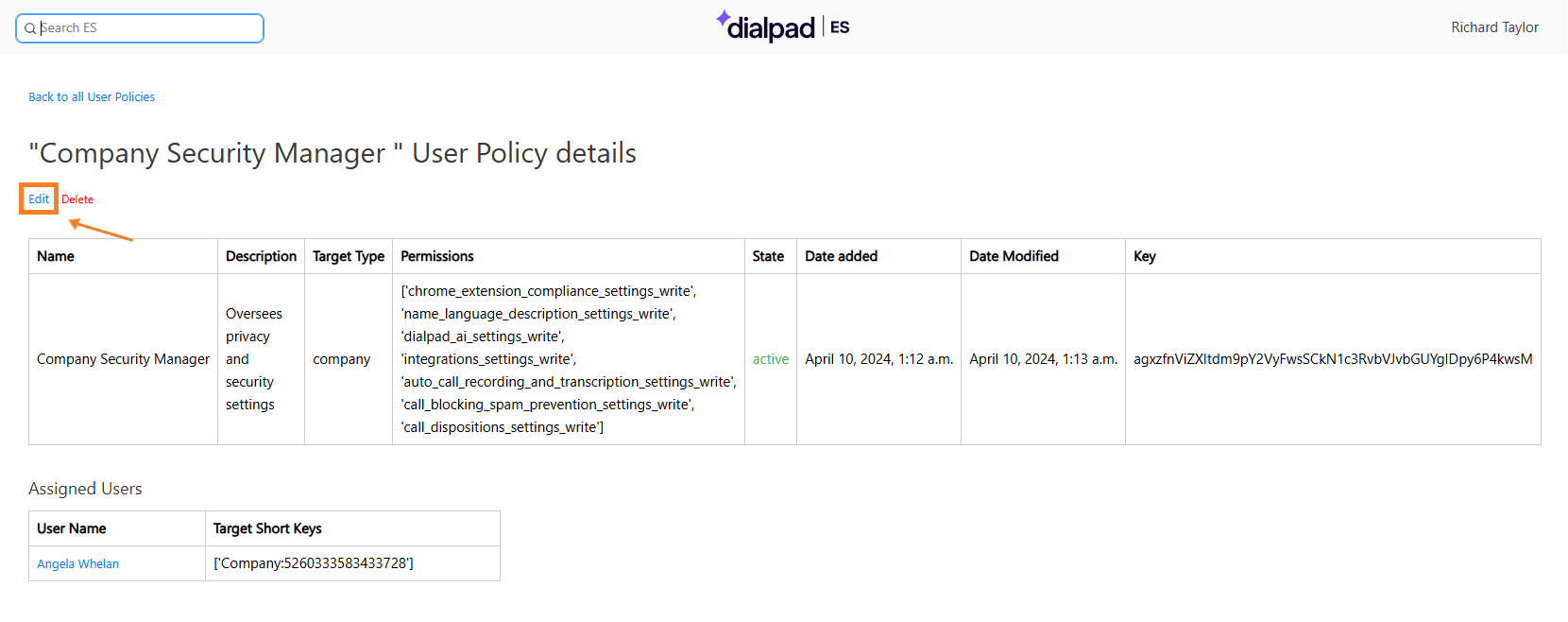Screen dimensions: 1568x622
Task: Click the search magnifier icon
Action: [x=30, y=28]
